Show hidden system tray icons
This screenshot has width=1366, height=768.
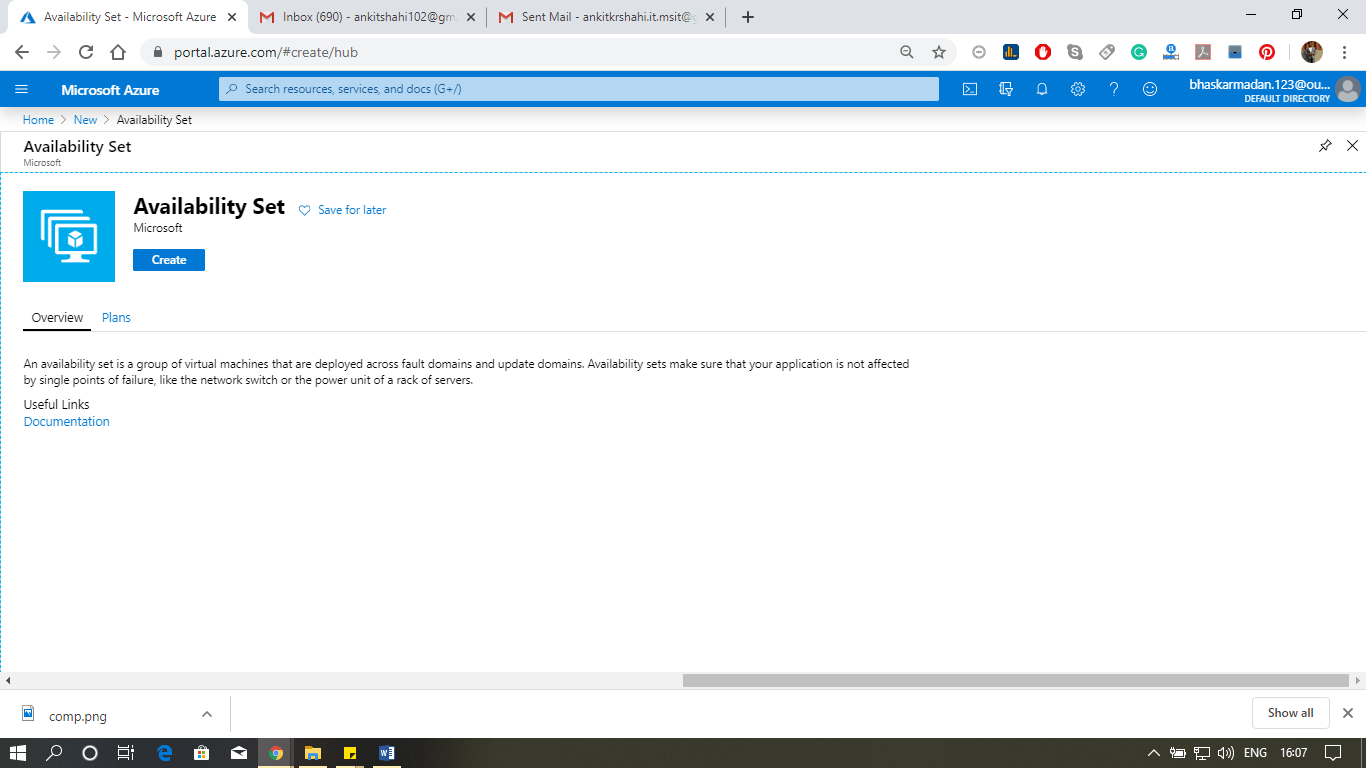point(1153,753)
